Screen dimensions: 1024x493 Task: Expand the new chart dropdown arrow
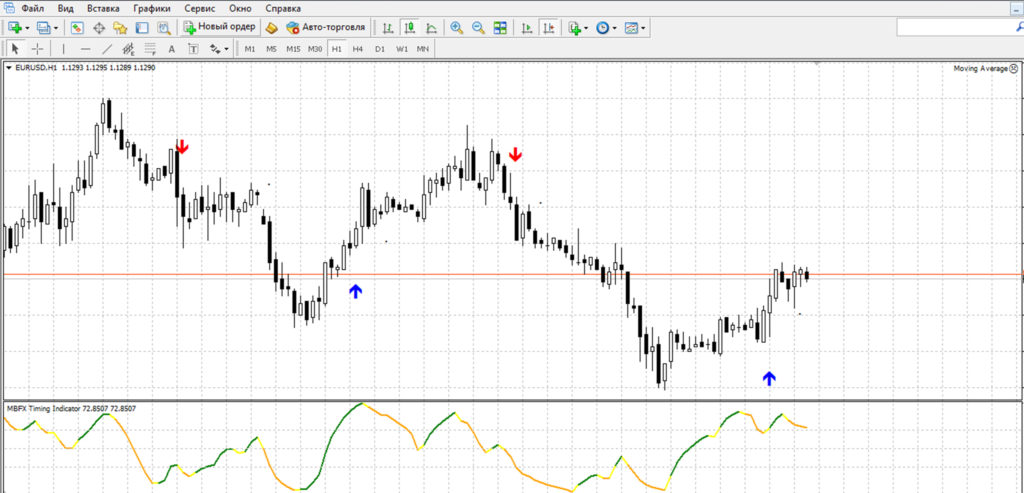pyautogui.click(x=28, y=27)
